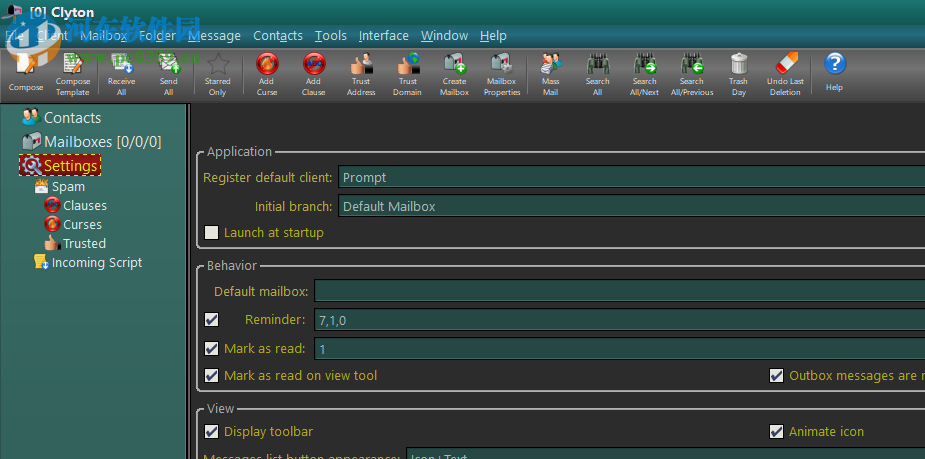Image resolution: width=925 pixels, height=459 pixels.
Task: Enable the Launch at startup checkbox
Action: point(211,232)
